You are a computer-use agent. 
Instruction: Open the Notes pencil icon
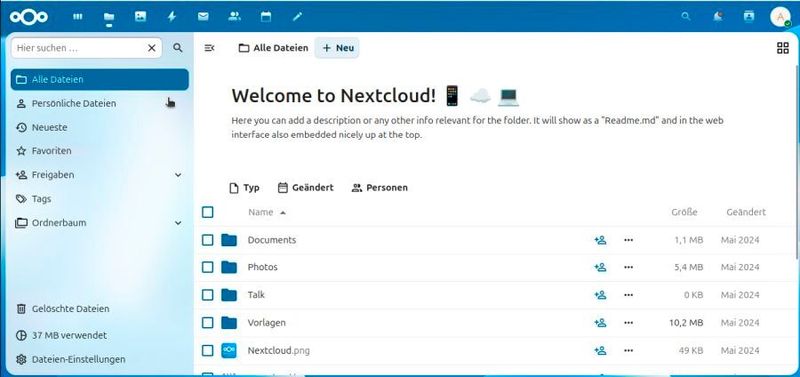click(297, 17)
